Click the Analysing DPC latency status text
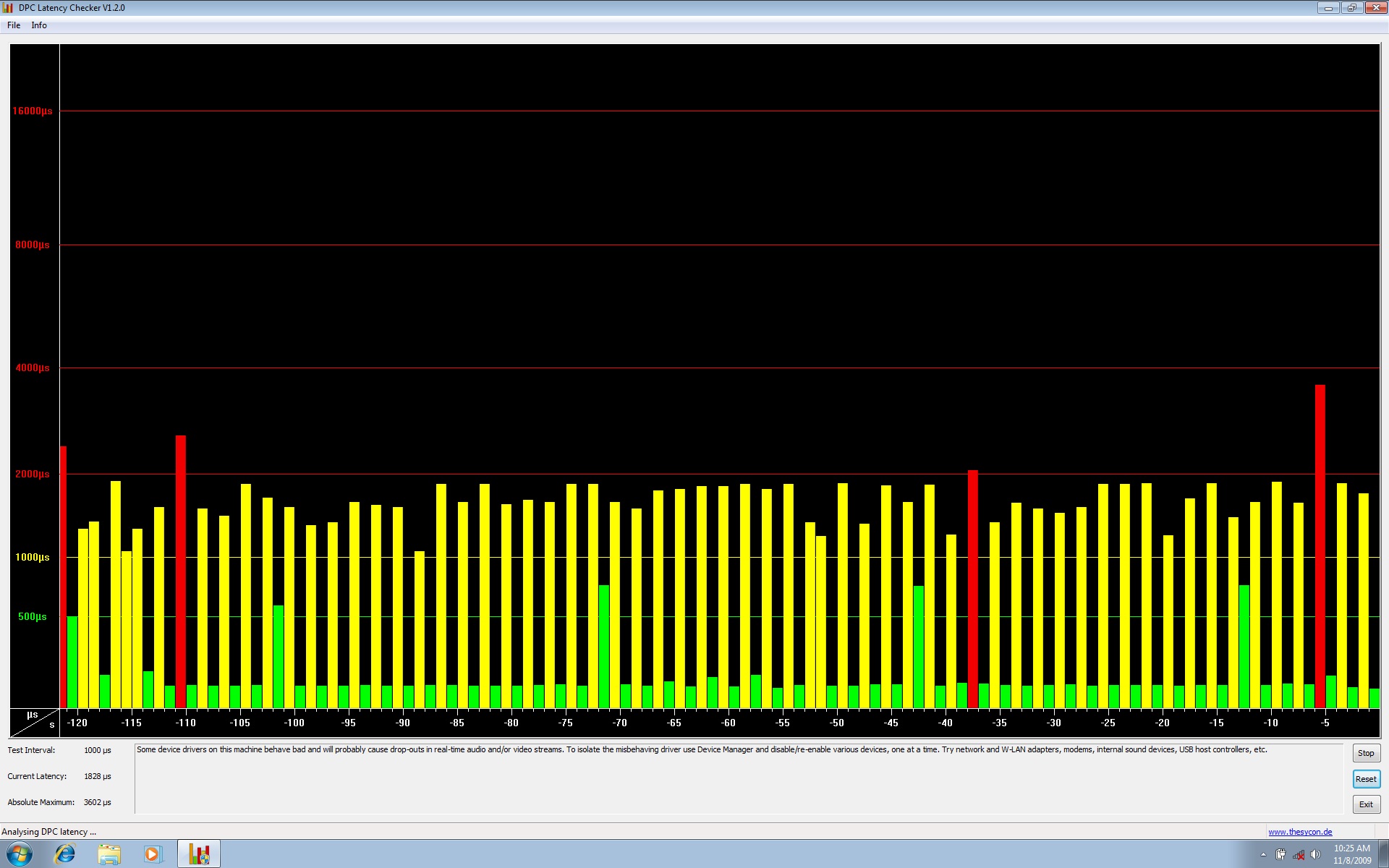The width and height of the screenshot is (1389, 868). click(48, 832)
